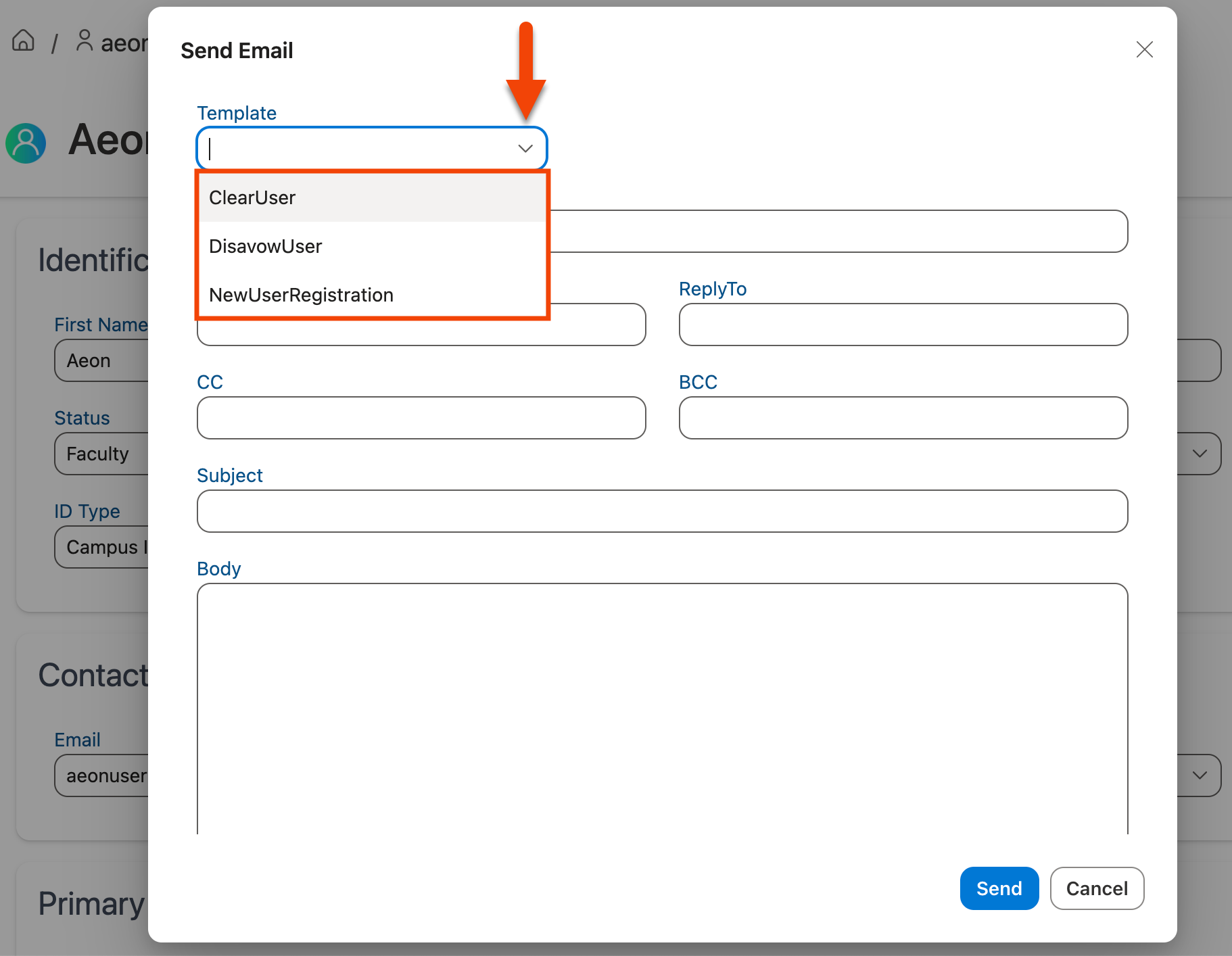Select the ClearUser template
The height and width of the screenshot is (956, 1232).
pyautogui.click(x=252, y=197)
